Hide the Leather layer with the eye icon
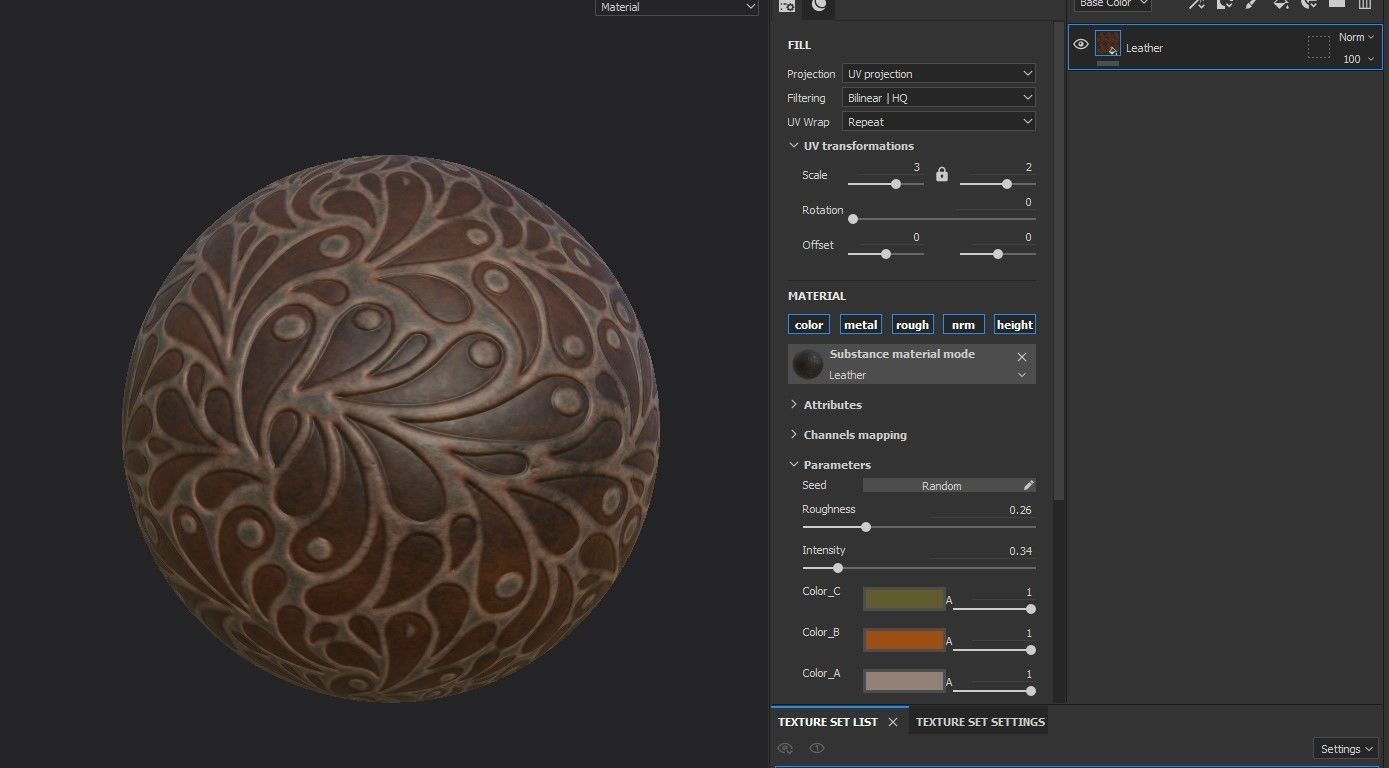The width and height of the screenshot is (1389, 768). (1081, 44)
